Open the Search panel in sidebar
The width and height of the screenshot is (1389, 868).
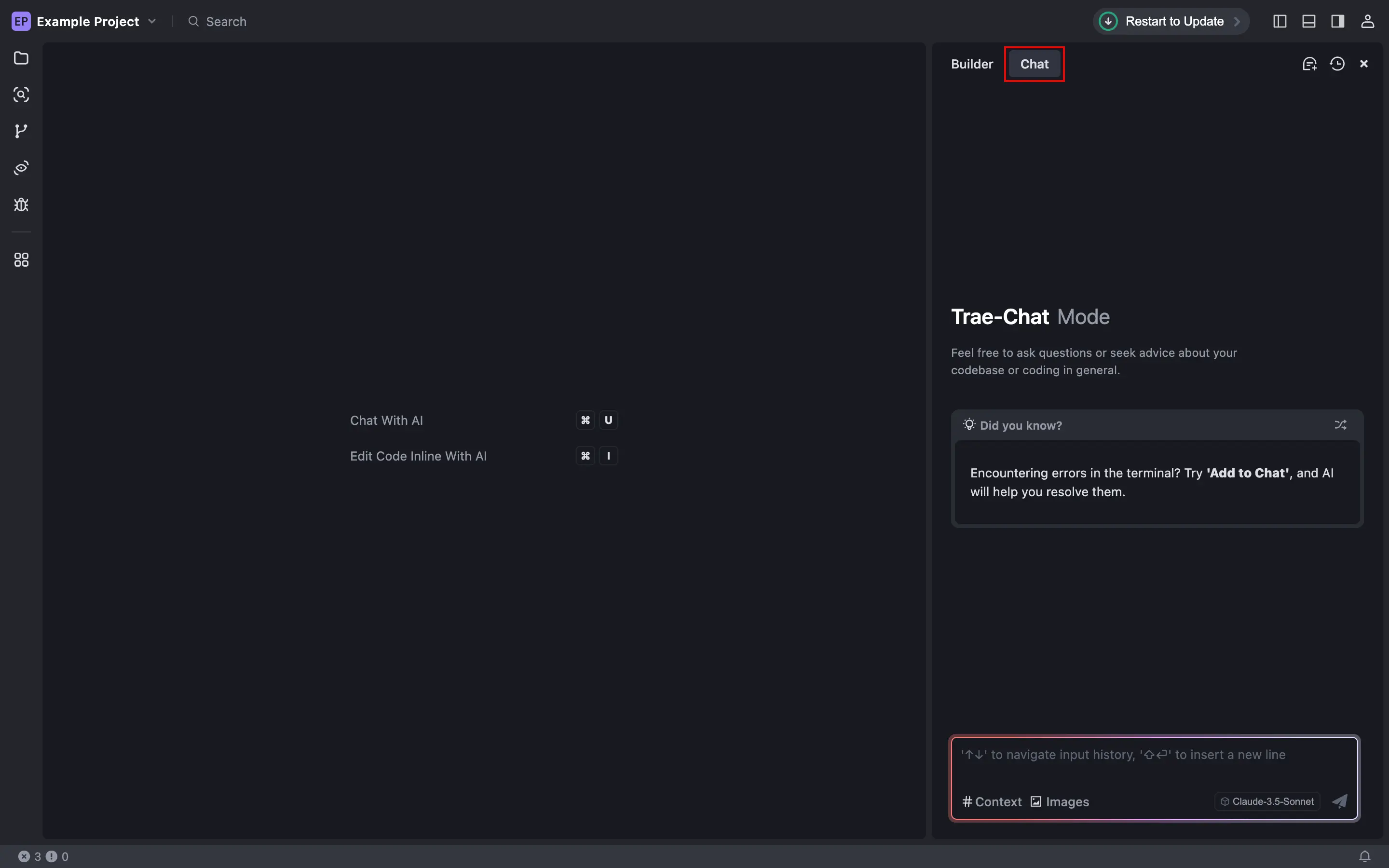21,95
